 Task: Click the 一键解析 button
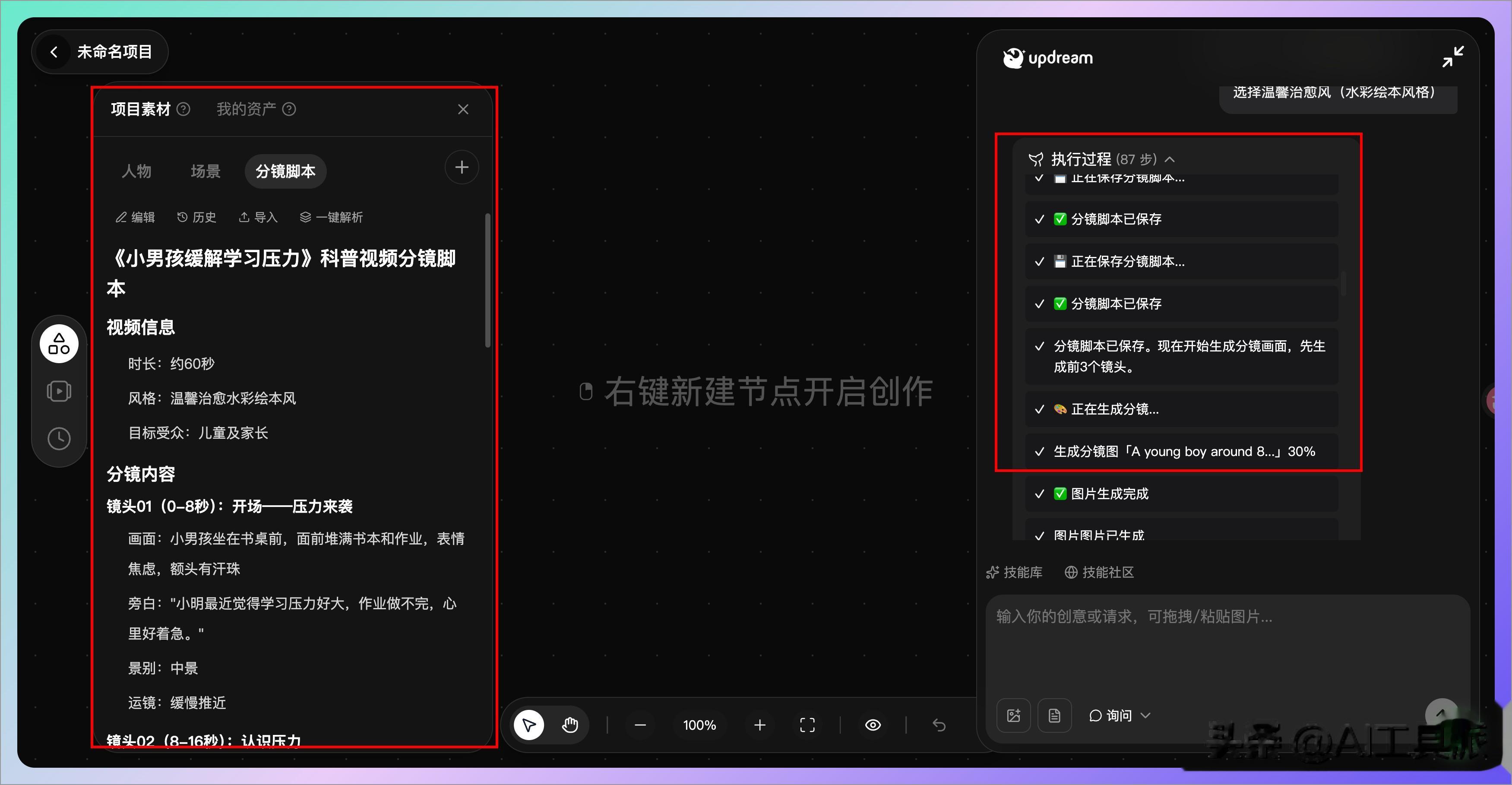tap(331, 217)
